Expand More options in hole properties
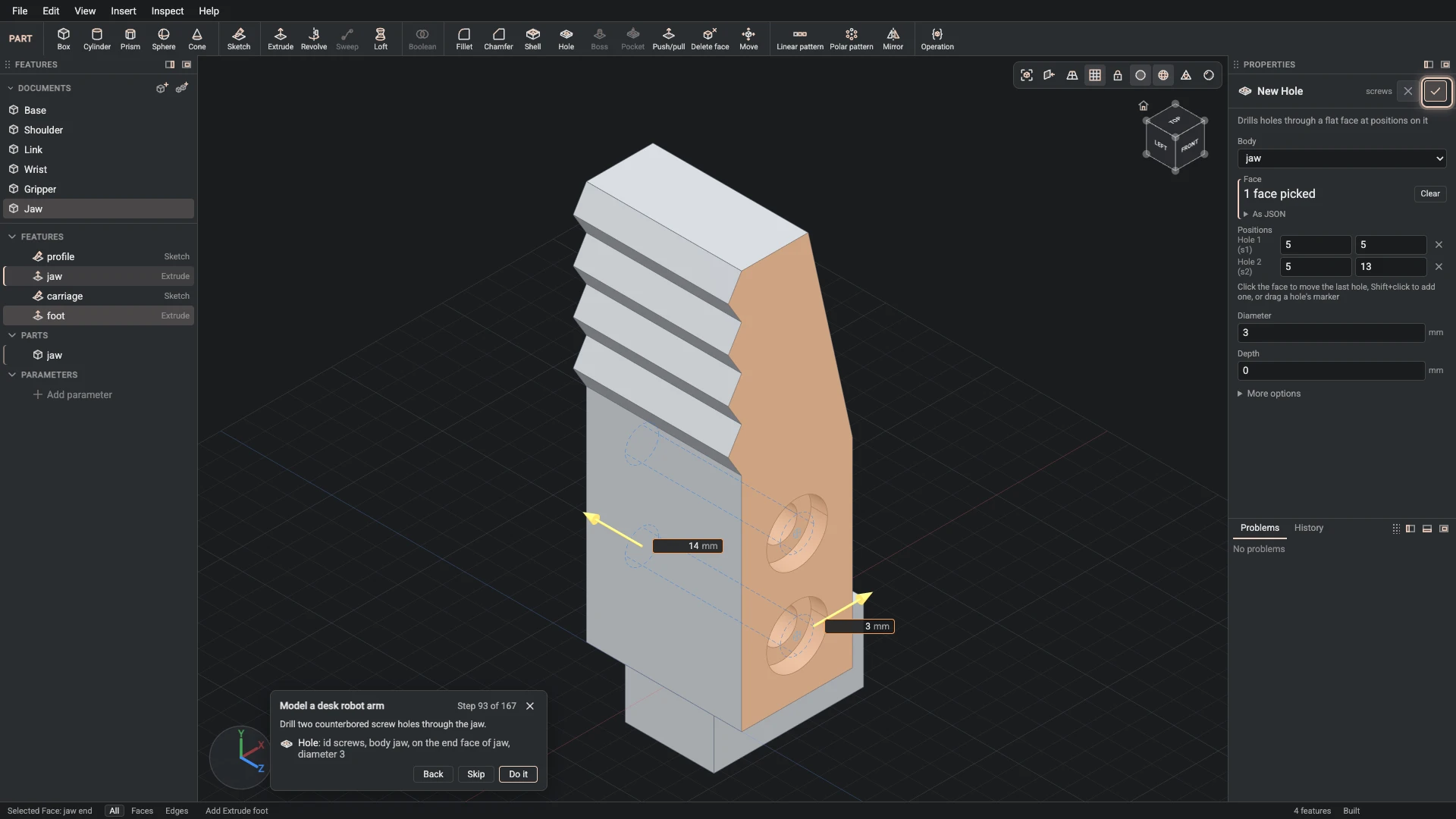Screen dimensions: 1456x819 [x=1269, y=394]
